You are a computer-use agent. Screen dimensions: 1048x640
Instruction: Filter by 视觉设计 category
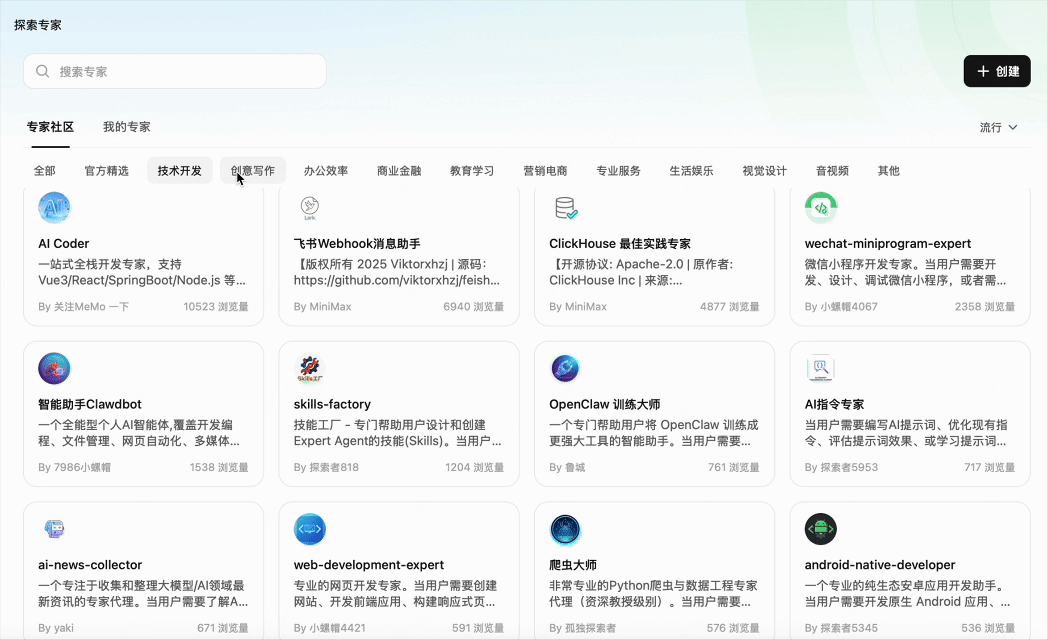click(764, 171)
